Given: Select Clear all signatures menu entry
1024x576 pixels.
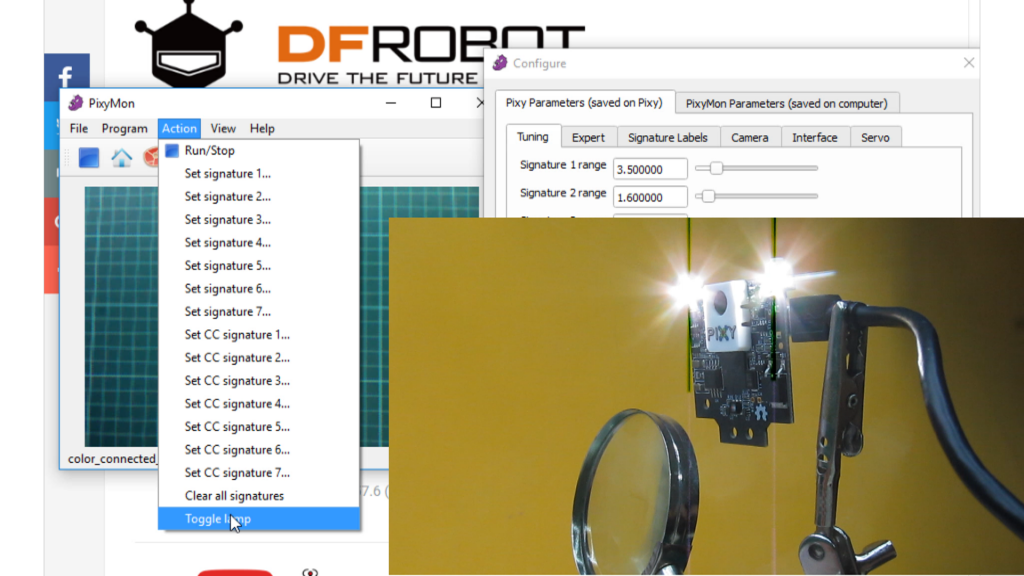Looking at the screenshot, I should [234, 496].
